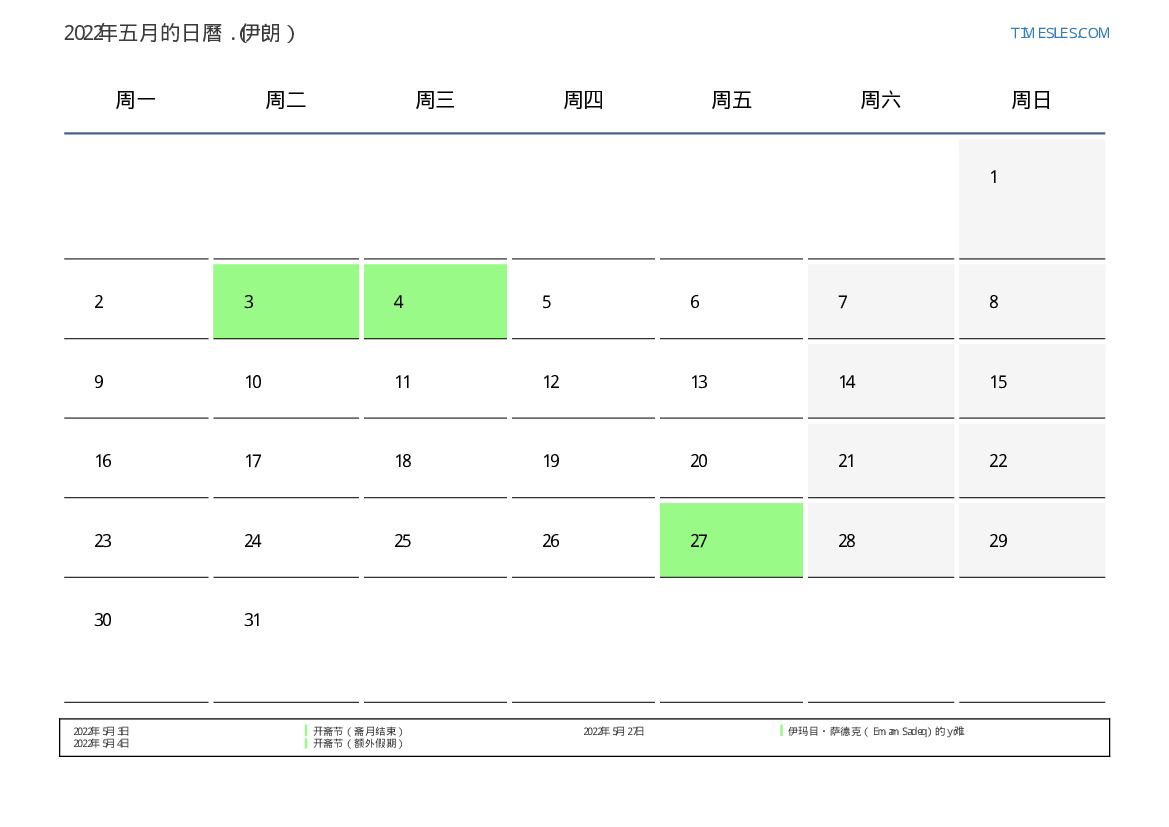Select day 6 on the calendar
The width and height of the screenshot is (1169, 827).
click(x=731, y=301)
